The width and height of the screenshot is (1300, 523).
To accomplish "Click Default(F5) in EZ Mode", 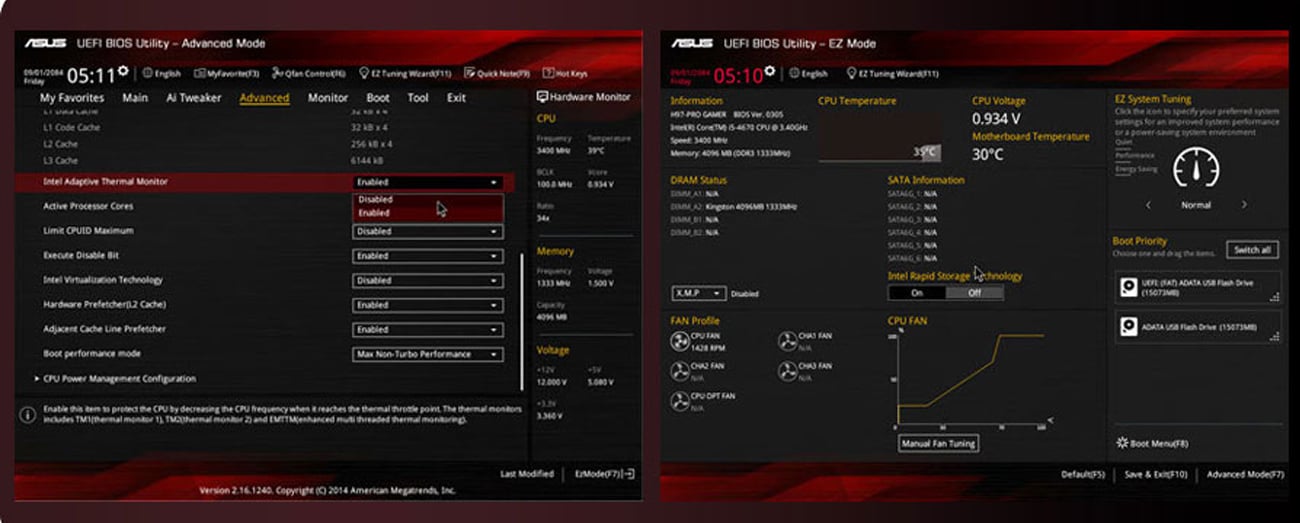I will [x=1083, y=474].
